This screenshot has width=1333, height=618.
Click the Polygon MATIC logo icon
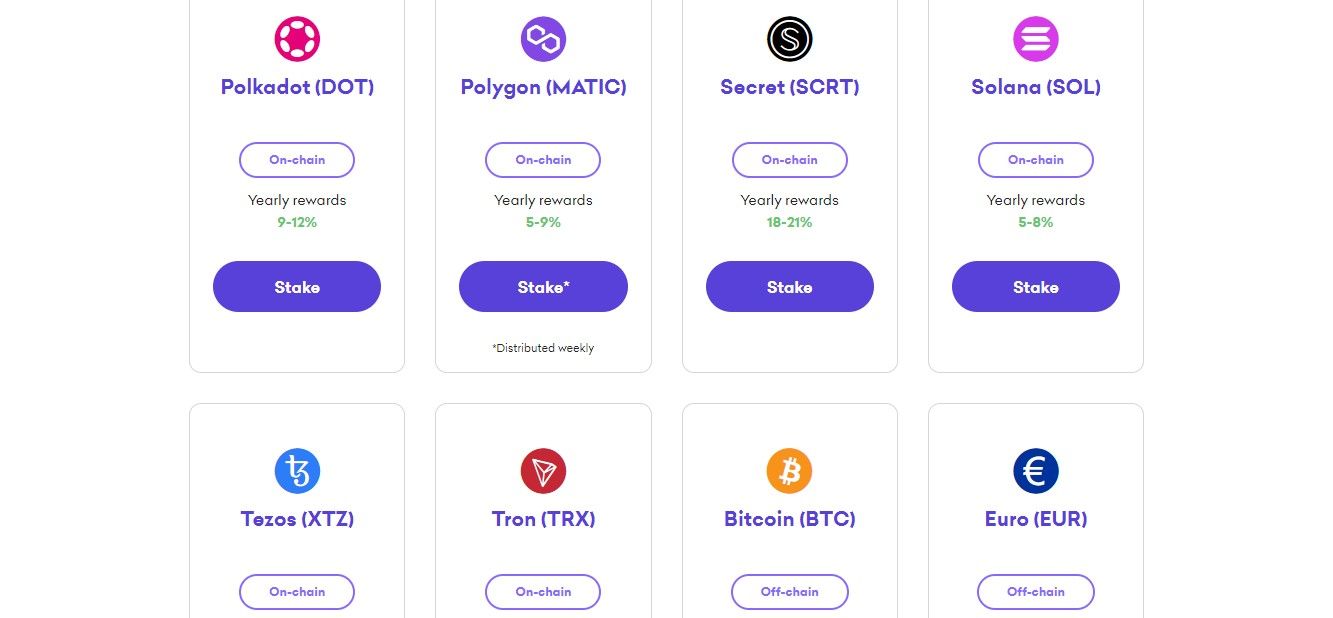543,39
